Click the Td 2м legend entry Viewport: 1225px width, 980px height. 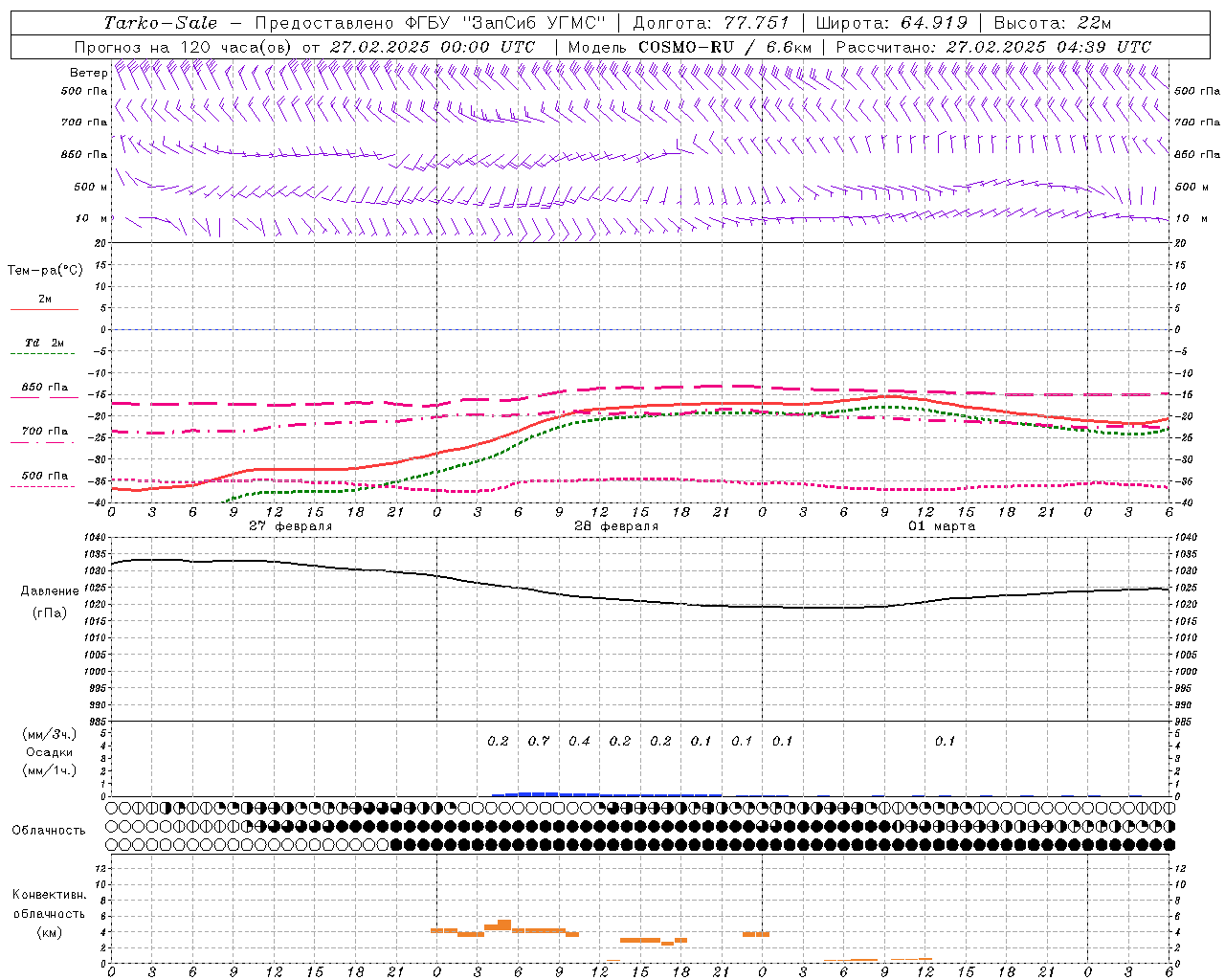[x=44, y=343]
